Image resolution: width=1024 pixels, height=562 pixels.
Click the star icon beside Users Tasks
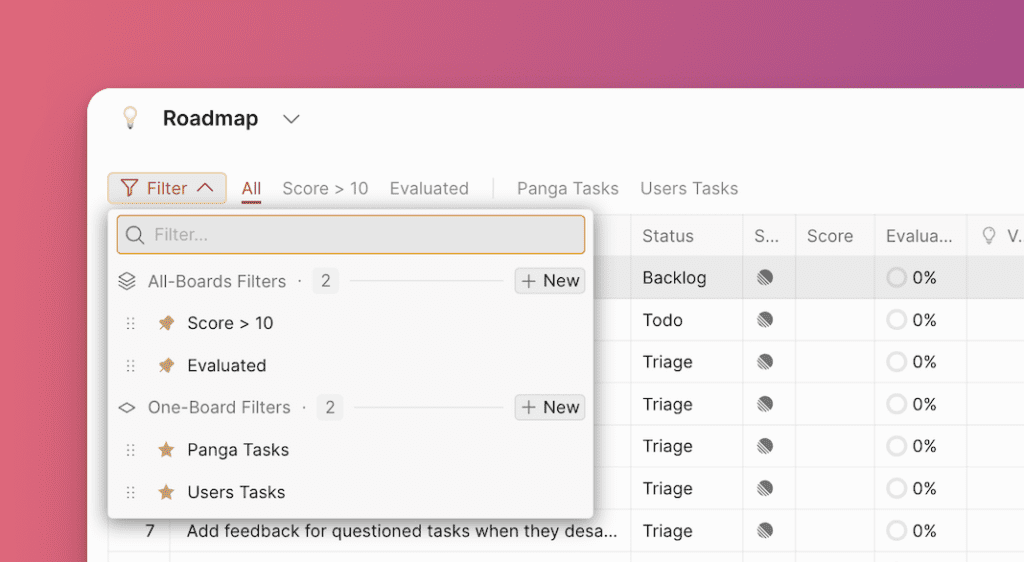pyautogui.click(x=166, y=492)
